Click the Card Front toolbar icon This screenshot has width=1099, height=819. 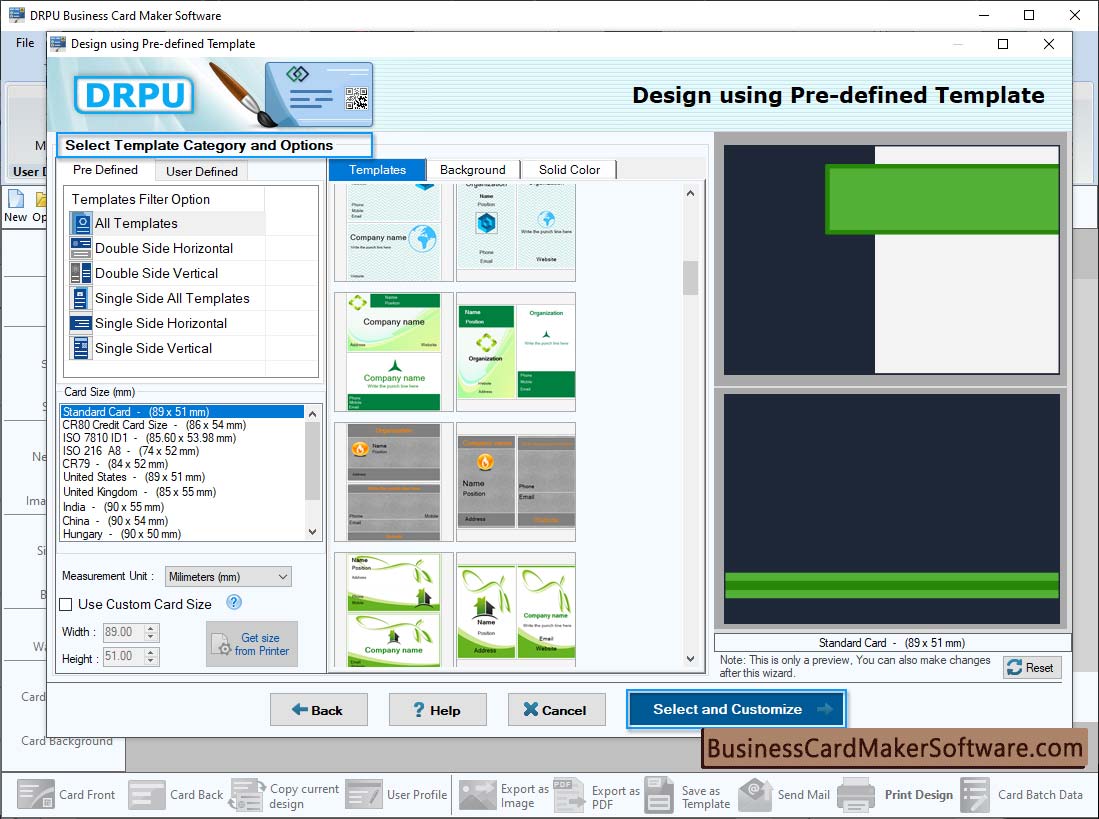(36, 794)
